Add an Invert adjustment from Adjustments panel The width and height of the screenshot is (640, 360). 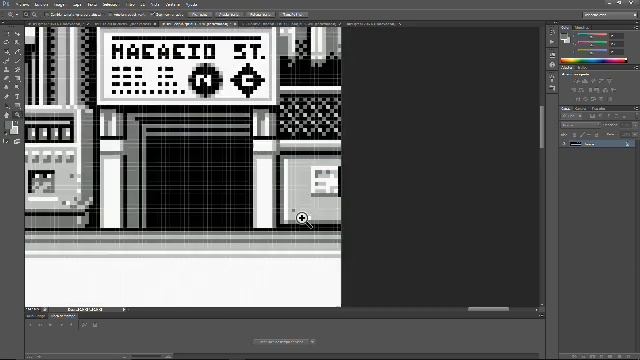[x=577, y=99]
